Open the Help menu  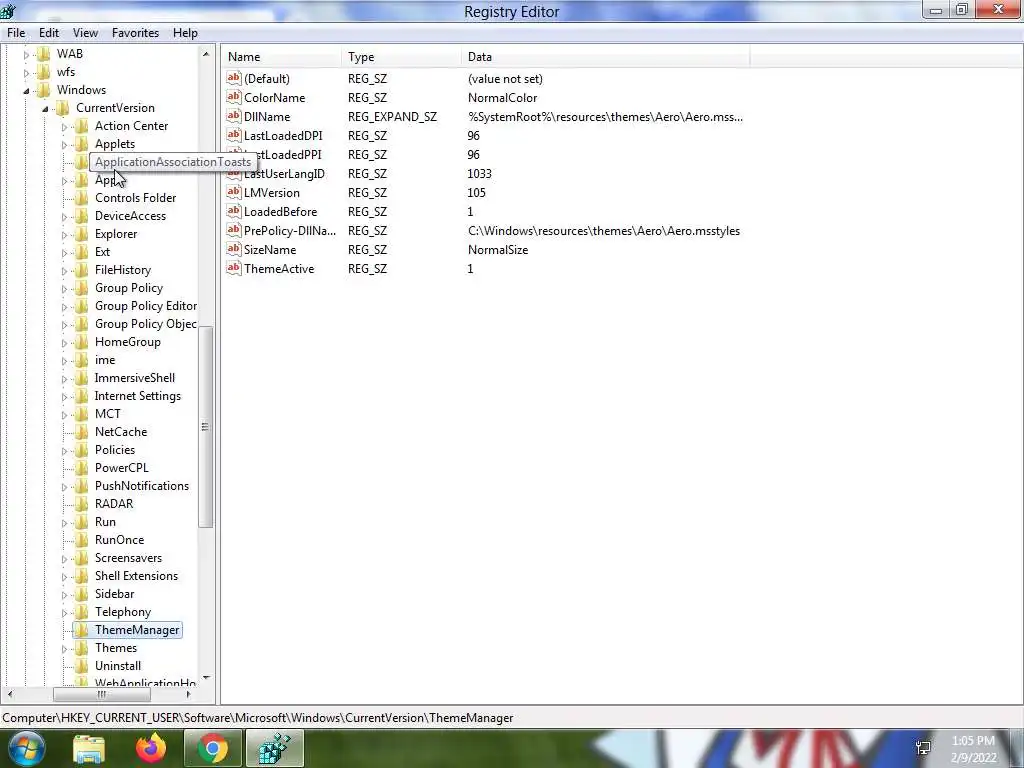(185, 33)
